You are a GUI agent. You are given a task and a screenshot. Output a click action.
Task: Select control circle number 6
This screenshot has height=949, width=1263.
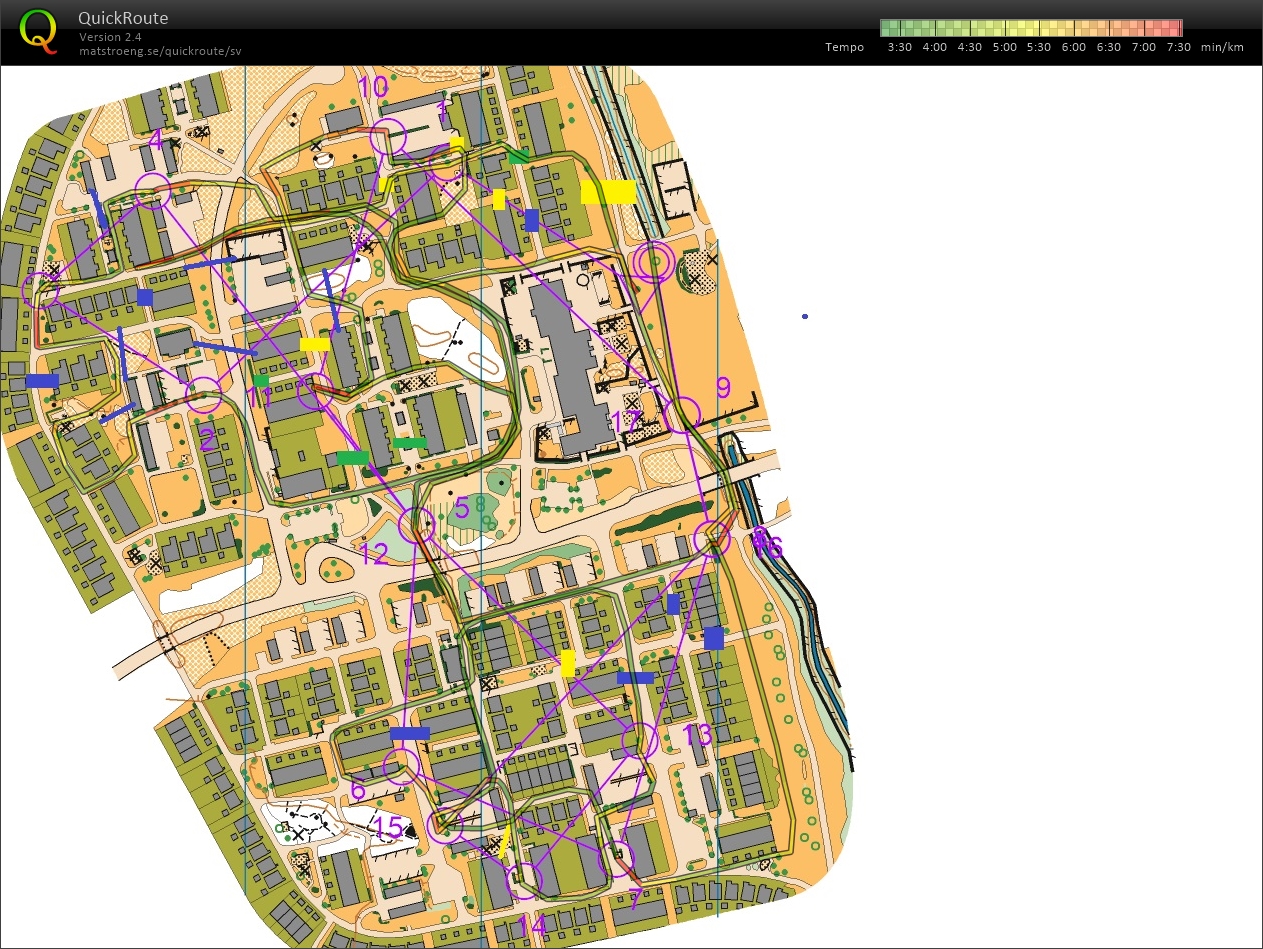tap(401, 766)
